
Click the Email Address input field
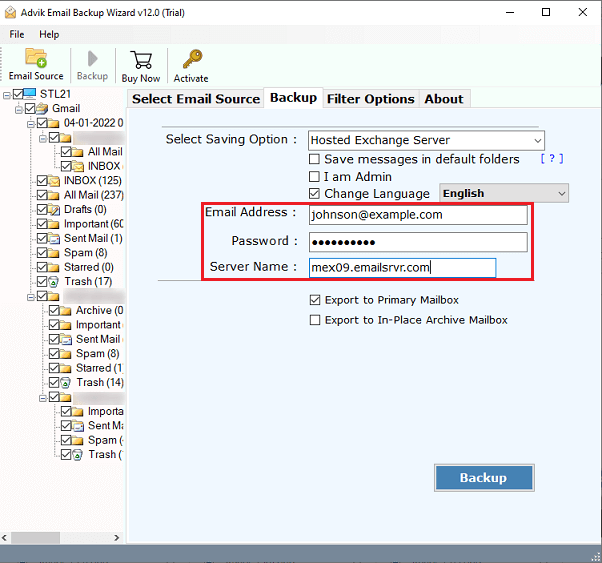[x=418, y=215]
